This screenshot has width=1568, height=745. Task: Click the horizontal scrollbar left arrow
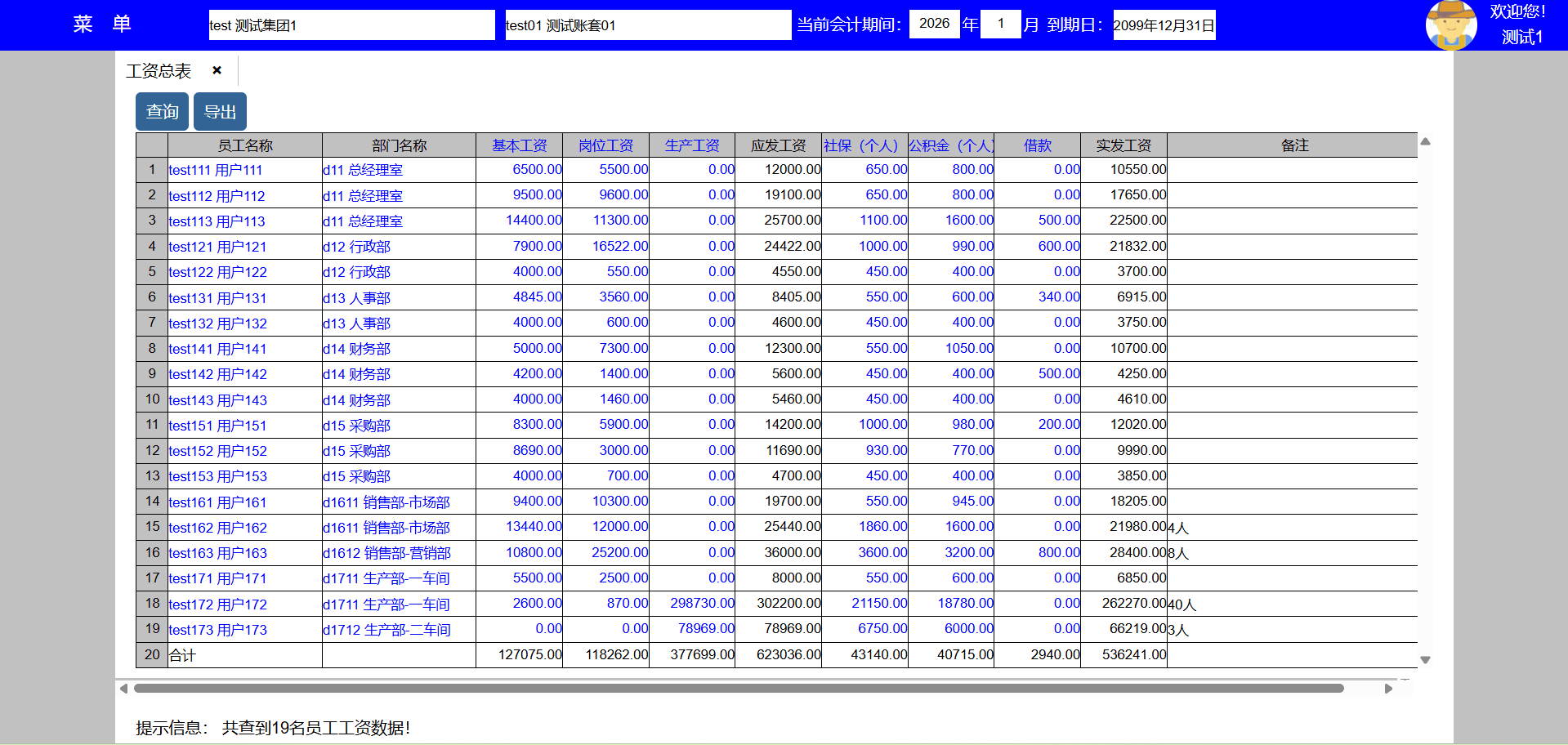point(124,689)
